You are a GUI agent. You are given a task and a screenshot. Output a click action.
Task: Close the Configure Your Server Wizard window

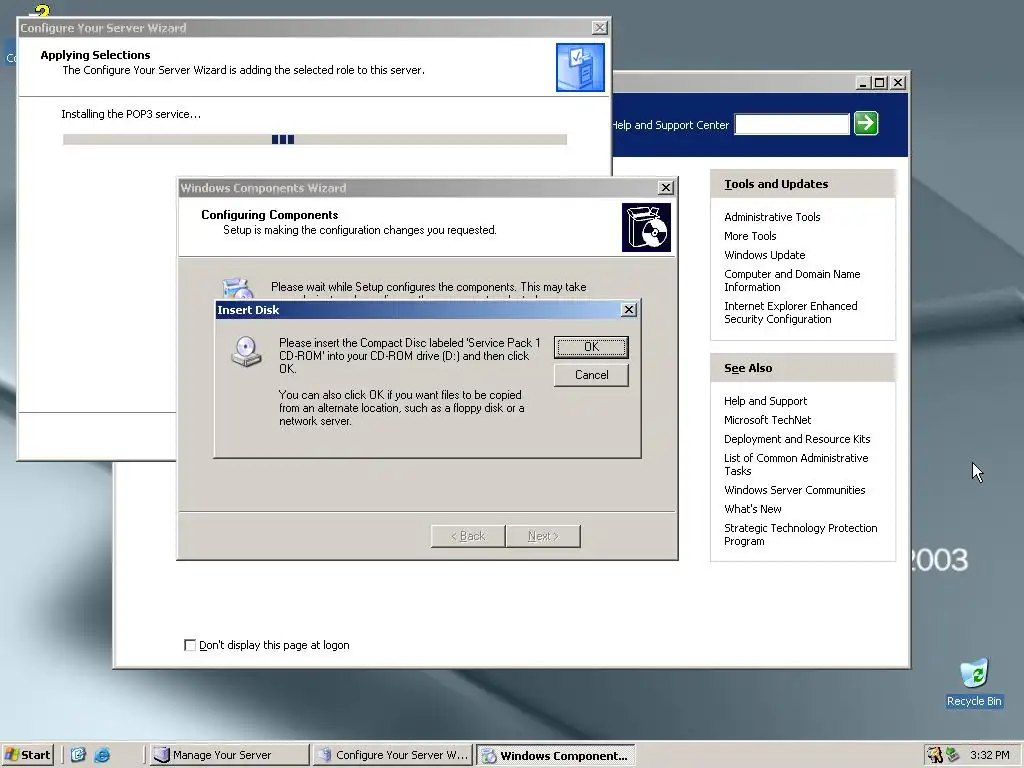(x=599, y=27)
